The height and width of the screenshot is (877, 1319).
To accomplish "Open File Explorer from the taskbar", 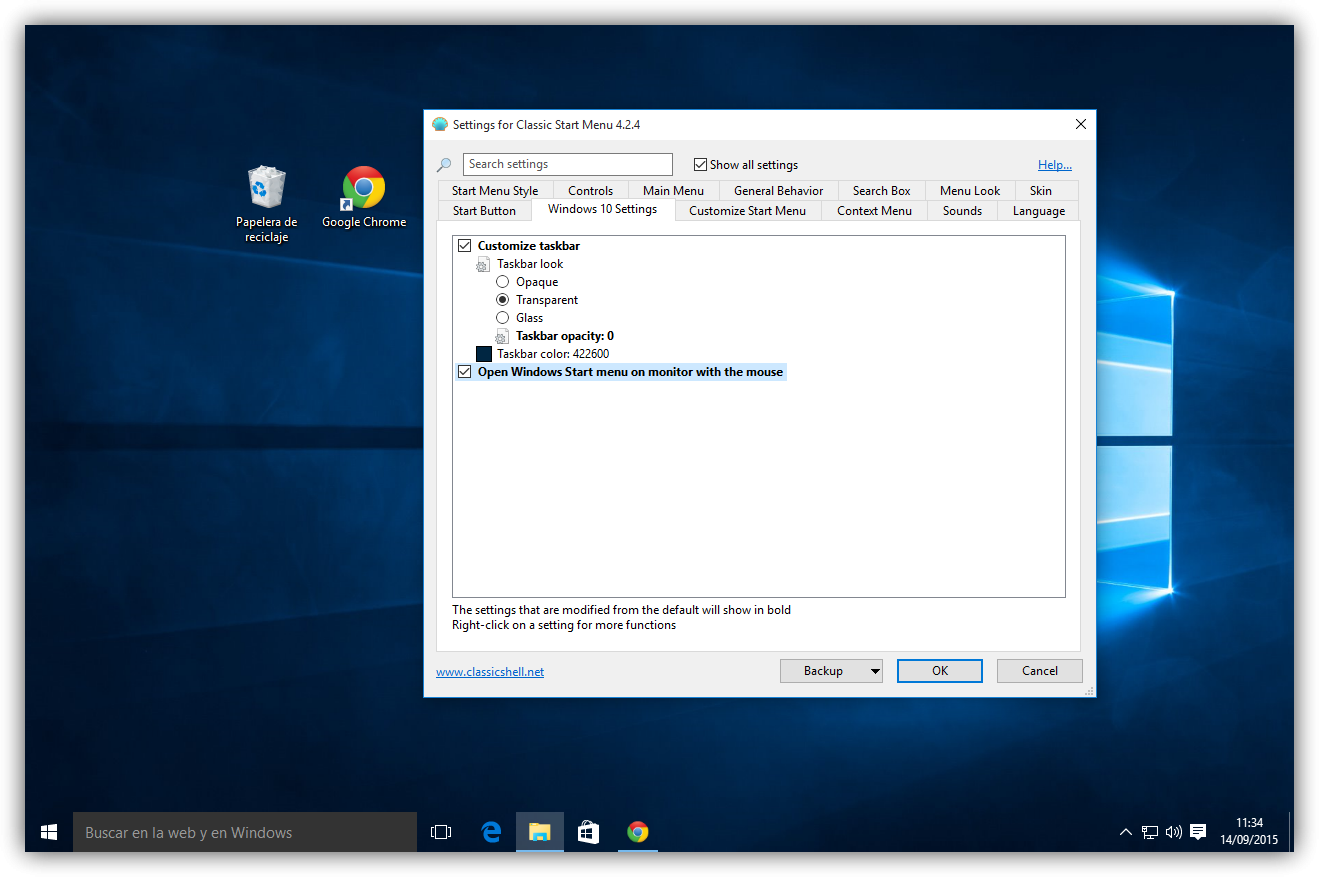I will coord(540,832).
